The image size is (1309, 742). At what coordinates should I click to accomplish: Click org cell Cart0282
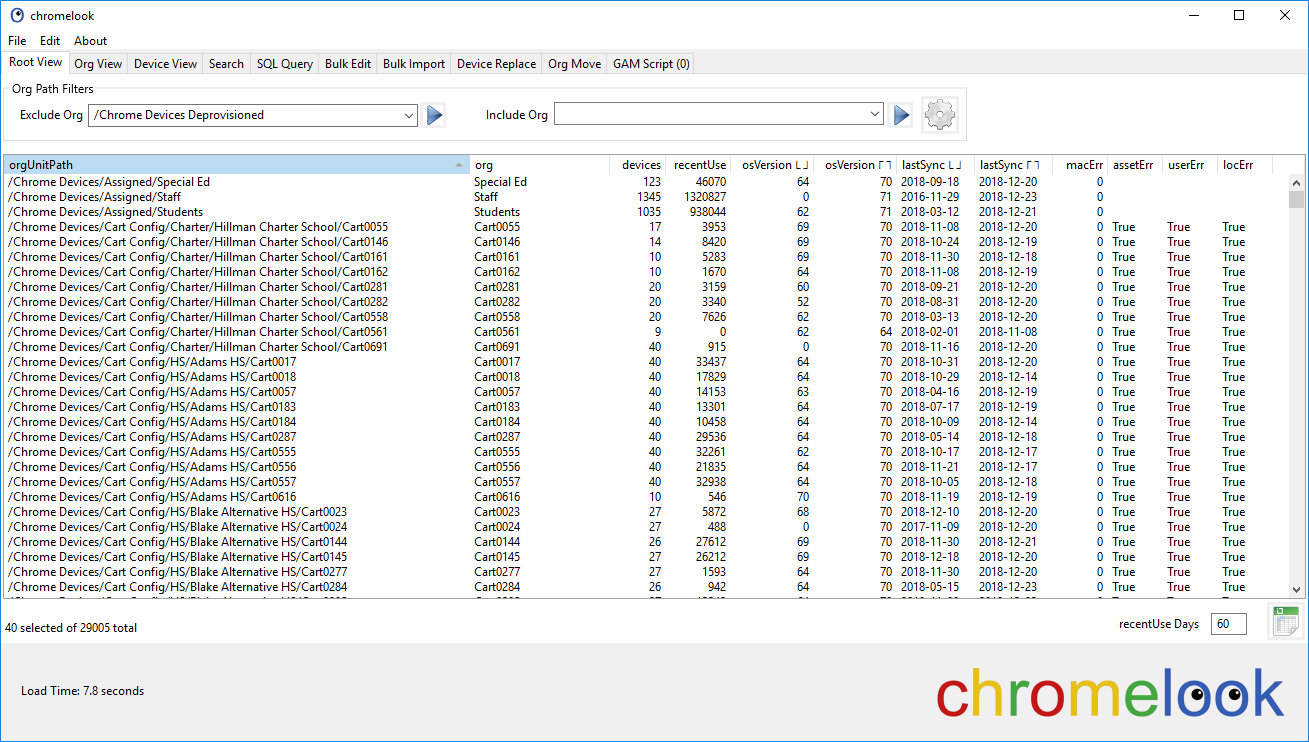497,302
